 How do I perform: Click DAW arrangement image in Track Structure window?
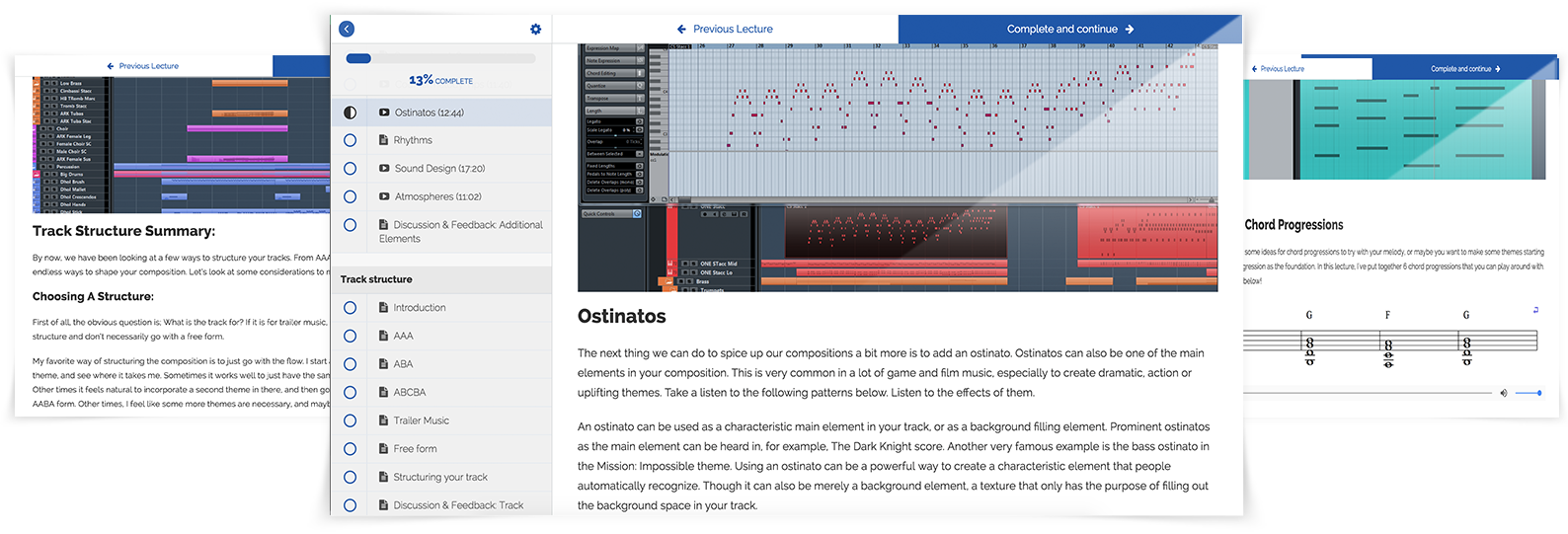182,145
